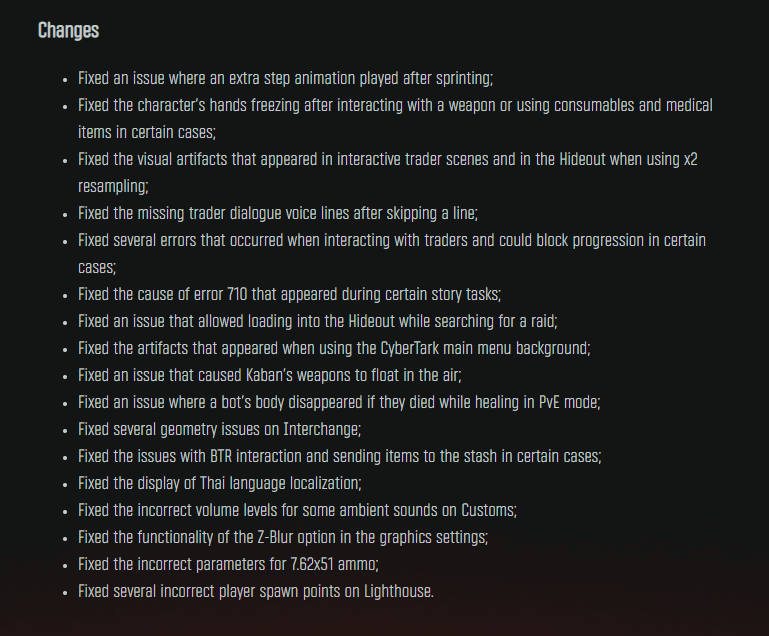
Task: Select the Interchange geometry issues line
Action: pyautogui.click(x=219, y=429)
